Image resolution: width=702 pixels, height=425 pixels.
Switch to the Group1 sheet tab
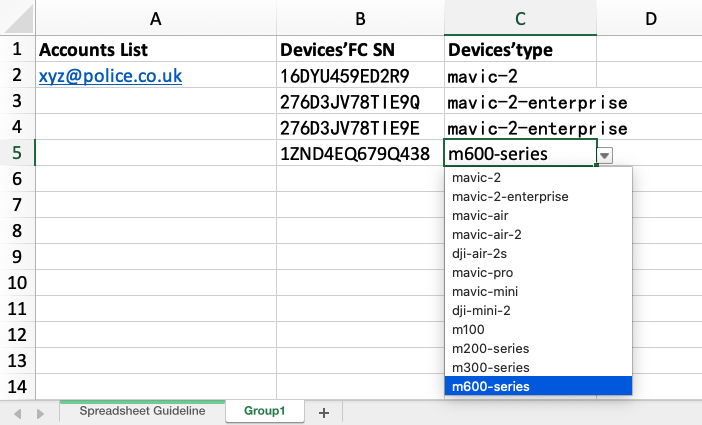pos(265,411)
